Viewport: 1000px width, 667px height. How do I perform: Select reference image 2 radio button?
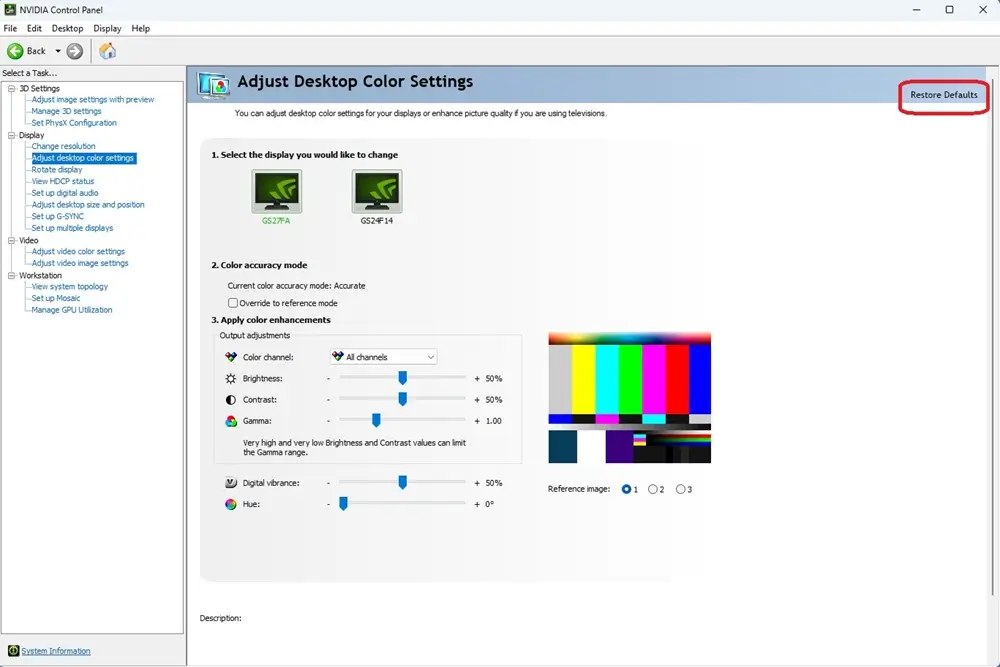[x=652, y=489]
